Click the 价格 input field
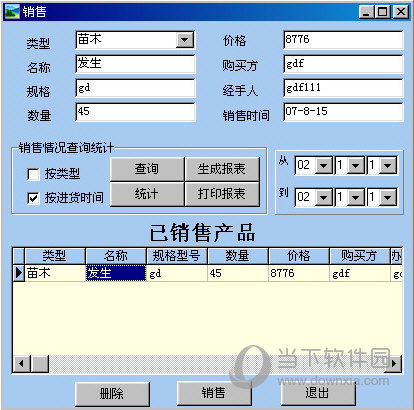This screenshot has width=414, height=410. [343, 40]
